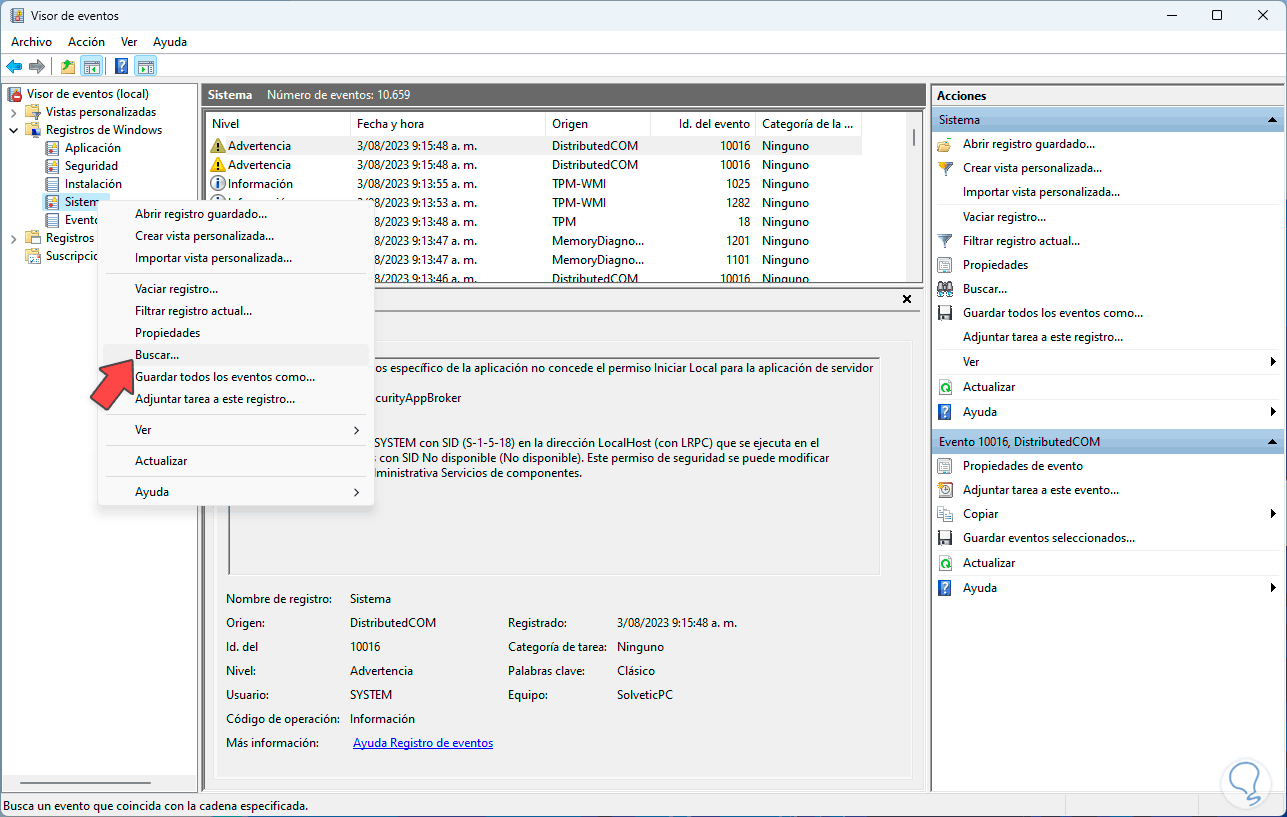1287x817 pixels.
Task: Toggle the console tree toolbar icon
Action: point(92,67)
